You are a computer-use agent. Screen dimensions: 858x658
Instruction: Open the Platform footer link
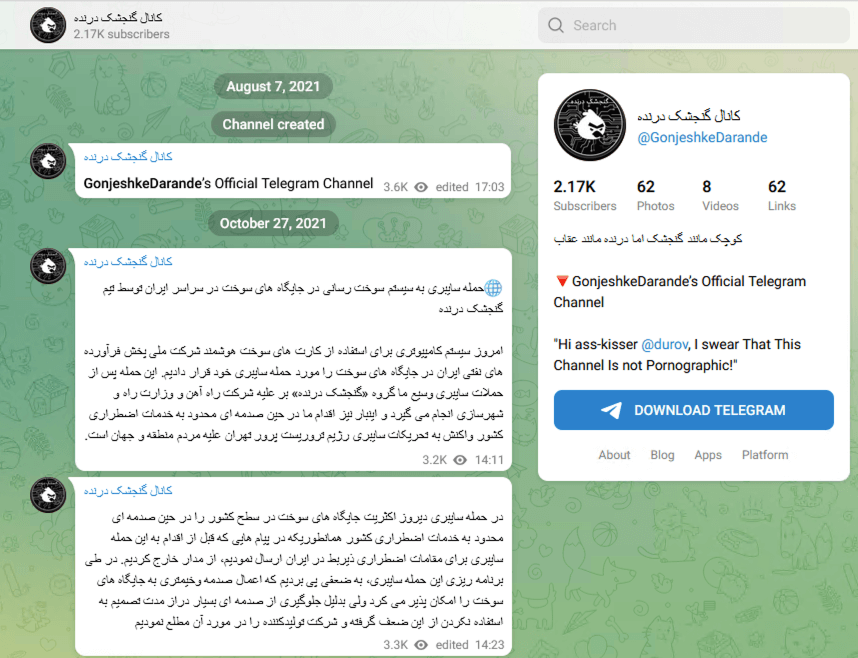click(x=765, y=455)
